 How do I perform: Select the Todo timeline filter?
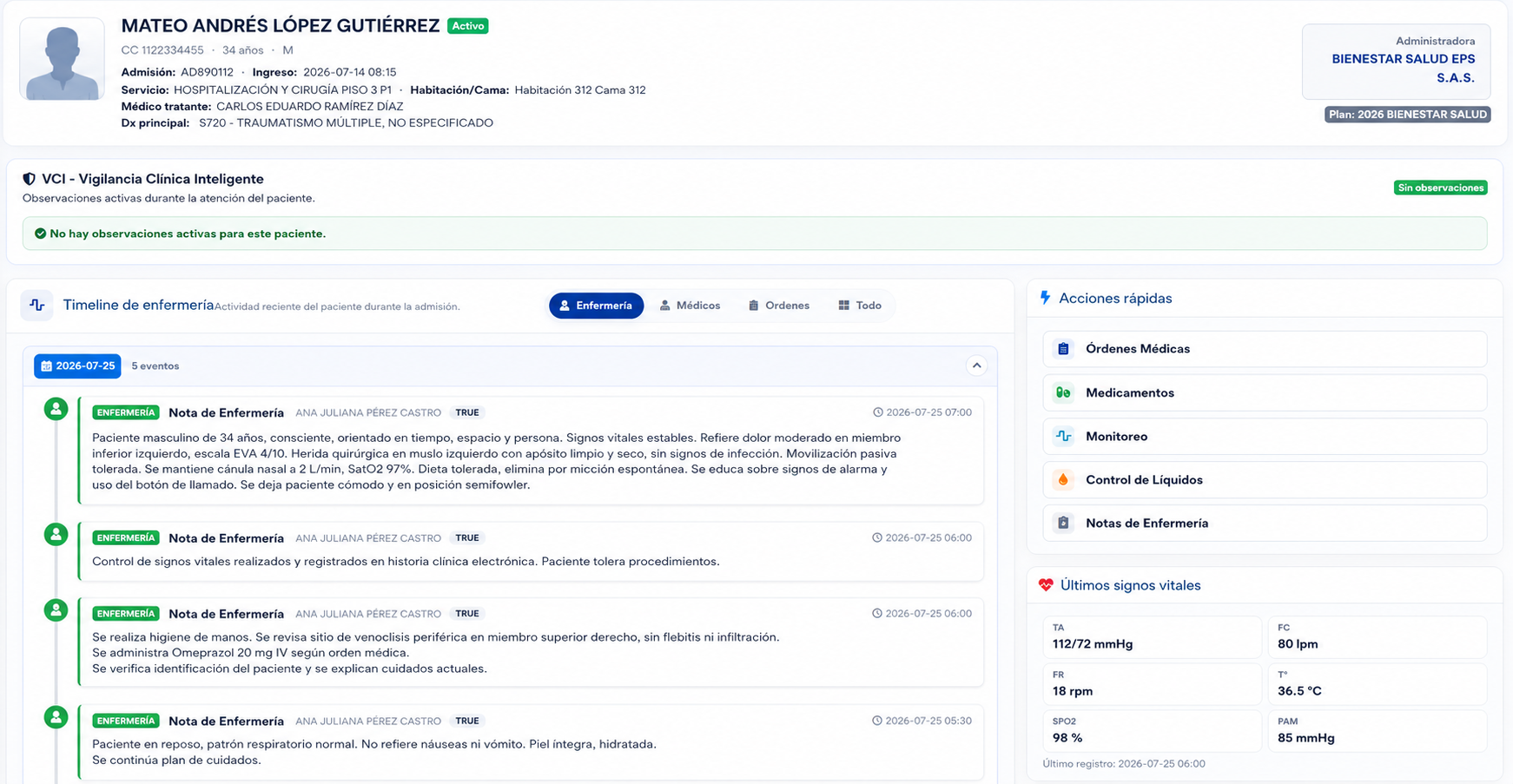(860, 306)
